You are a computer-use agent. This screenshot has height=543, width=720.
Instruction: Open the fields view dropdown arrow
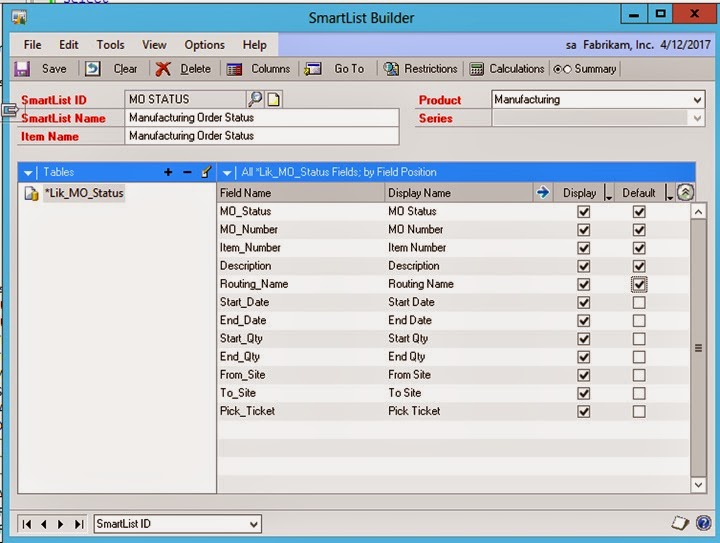(227, 173)
